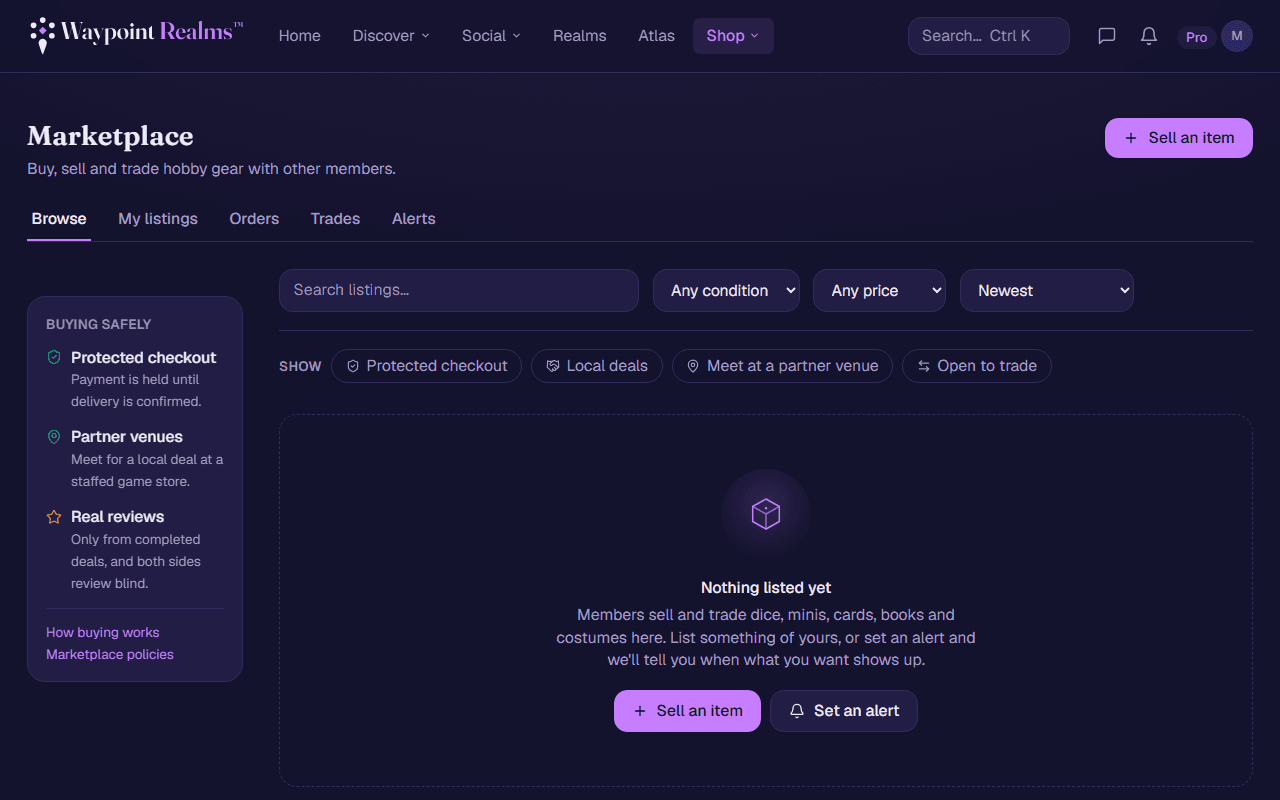1280x800 pixels.
Task: Open the Marketplace policies link
Action: coord(110,654)
